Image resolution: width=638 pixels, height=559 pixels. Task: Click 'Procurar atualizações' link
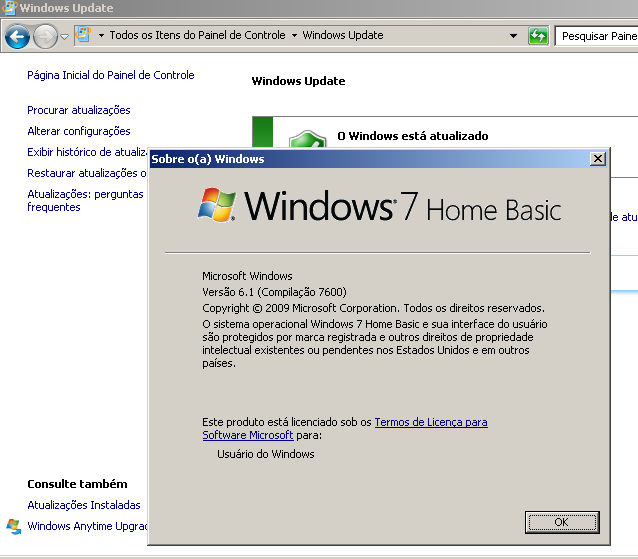click(x=79, y=110)
